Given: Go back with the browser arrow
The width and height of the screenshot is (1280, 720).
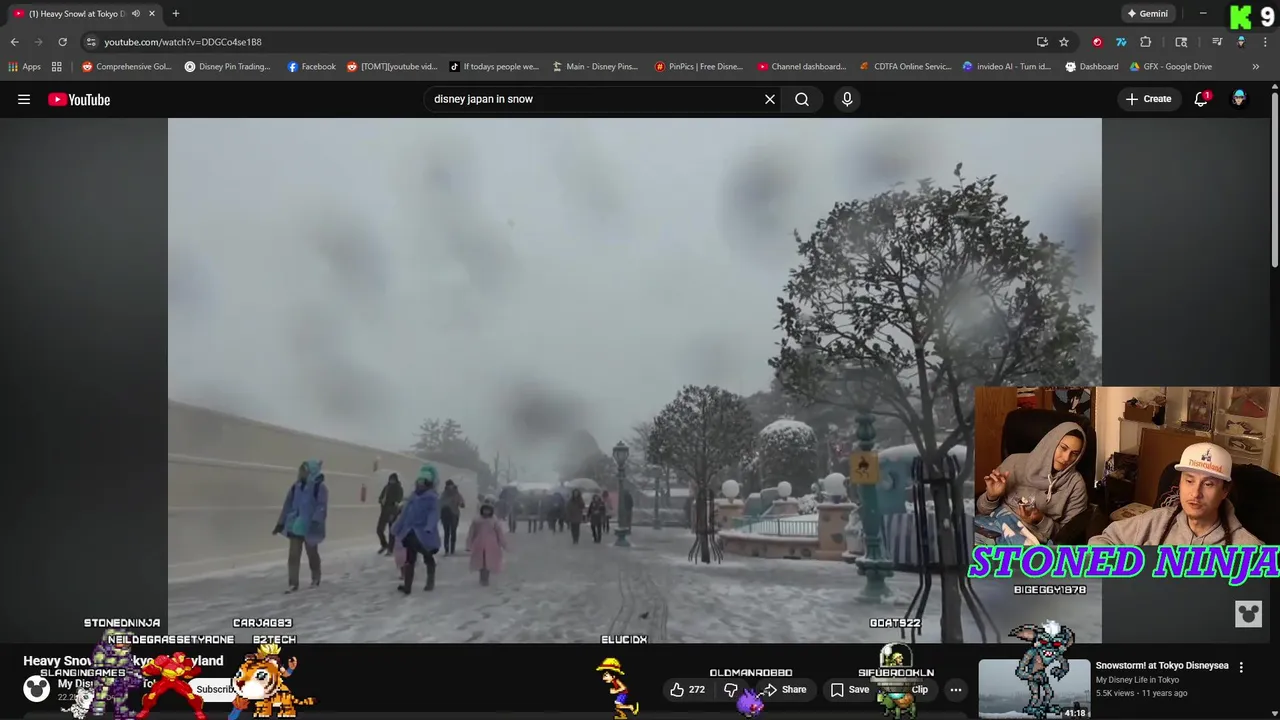Looking at the screenshot, I should tap(14, 42).
